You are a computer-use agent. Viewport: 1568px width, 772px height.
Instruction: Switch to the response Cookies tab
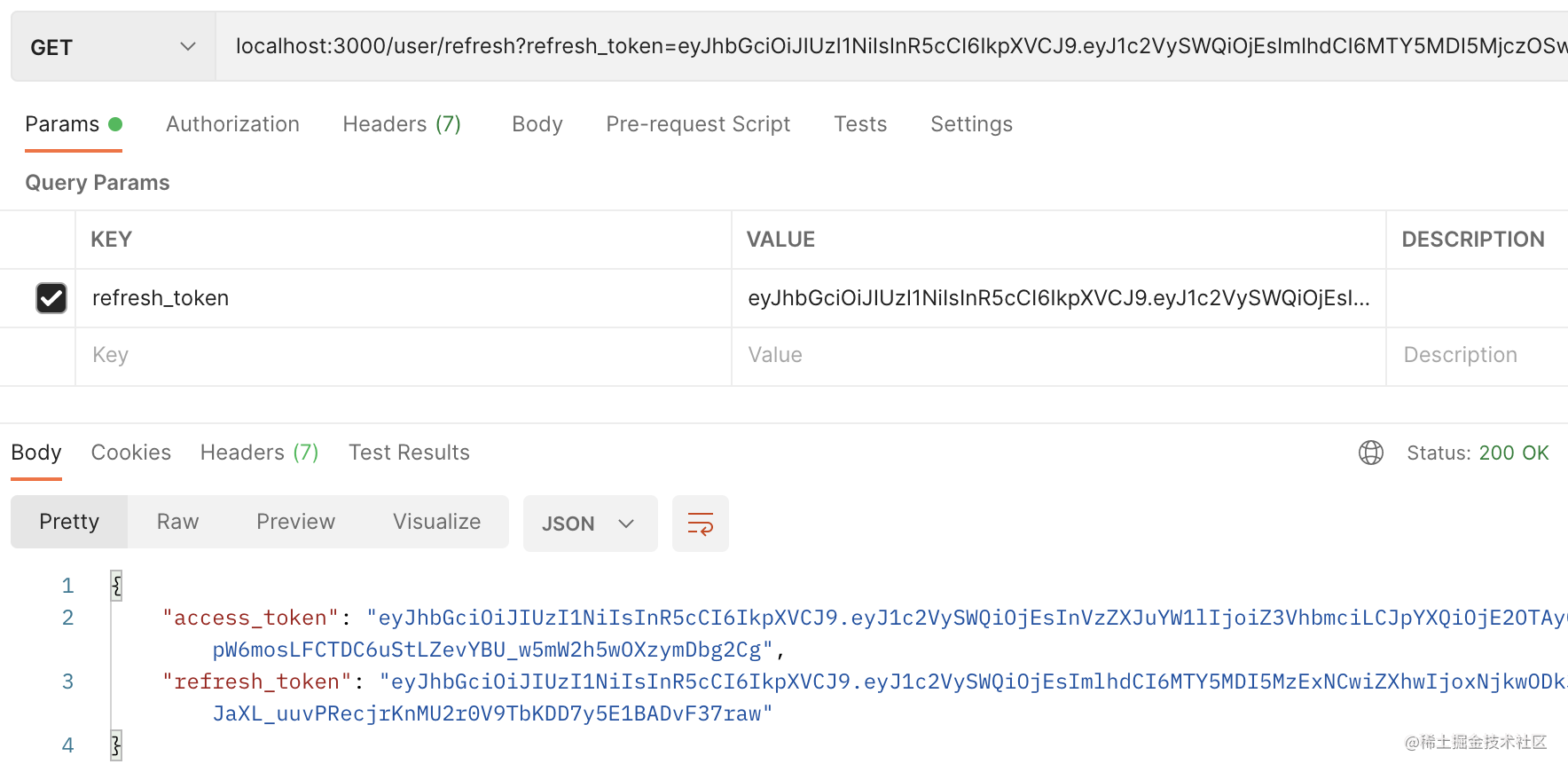(x=131, y=453)
